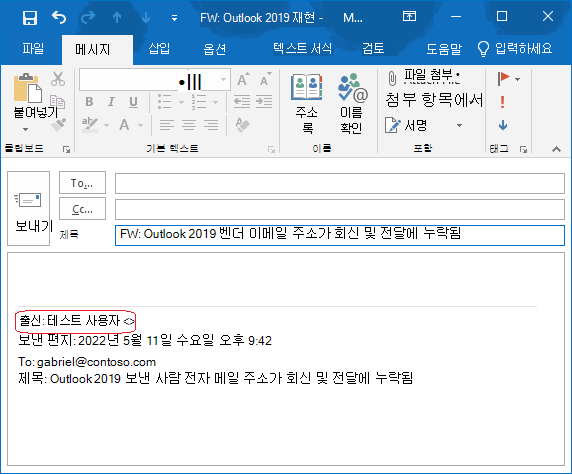Switch to the 삽입 tab
The height and width of the screenshot is (474, 572).
pos(159,48)
